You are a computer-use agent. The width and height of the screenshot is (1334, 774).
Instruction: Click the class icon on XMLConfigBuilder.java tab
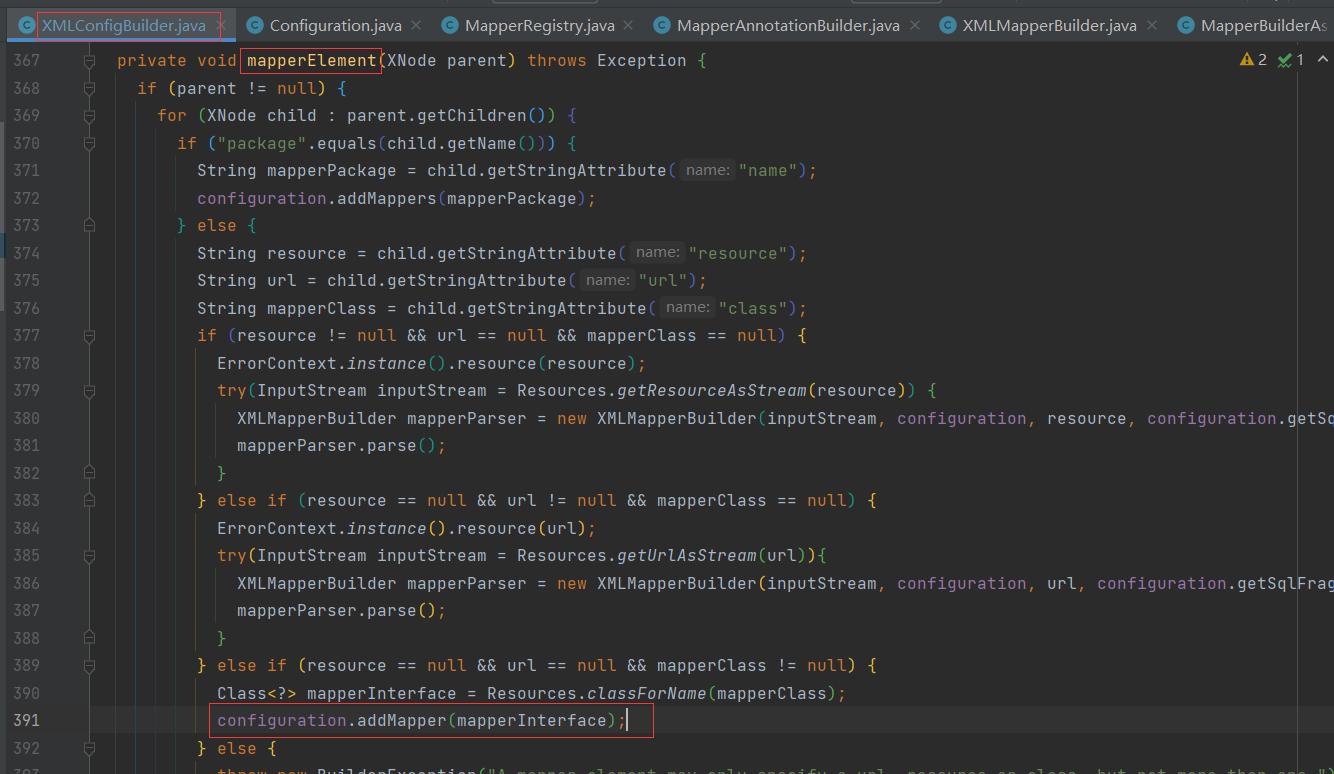pyautogui.click(x=25, y=25)
